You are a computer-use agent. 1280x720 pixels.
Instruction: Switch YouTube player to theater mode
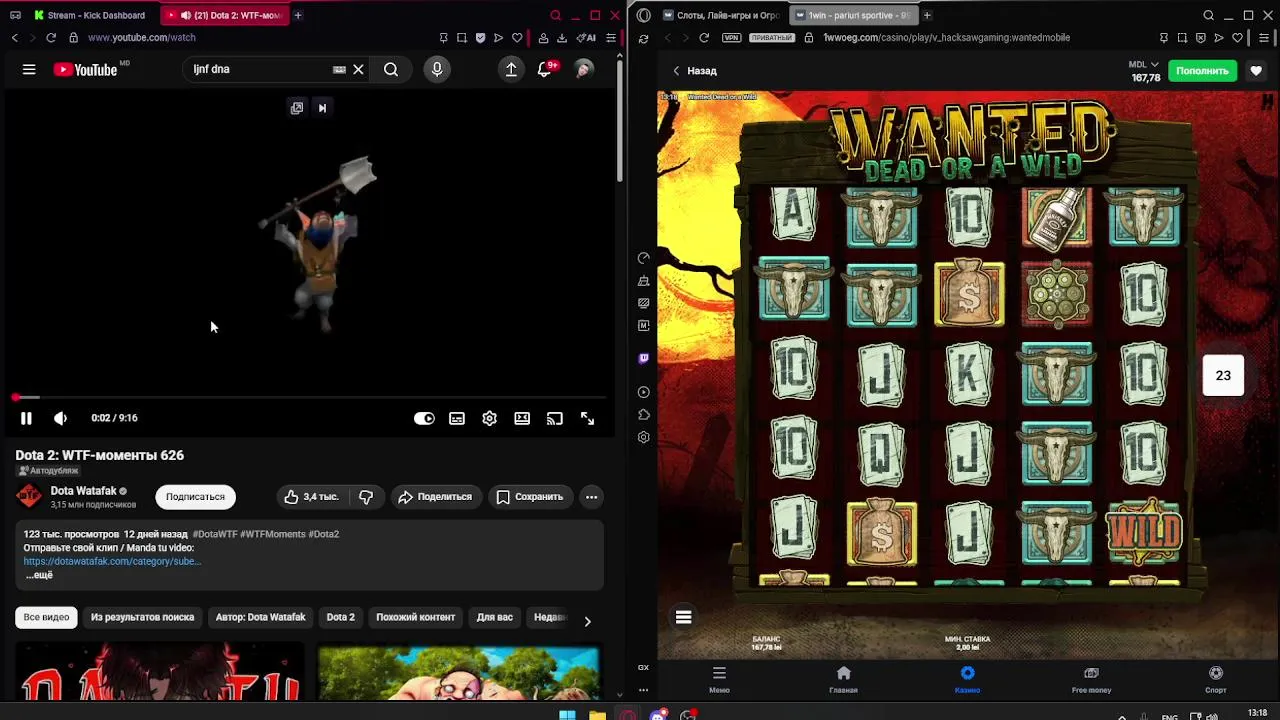click(x=522, y=418)
